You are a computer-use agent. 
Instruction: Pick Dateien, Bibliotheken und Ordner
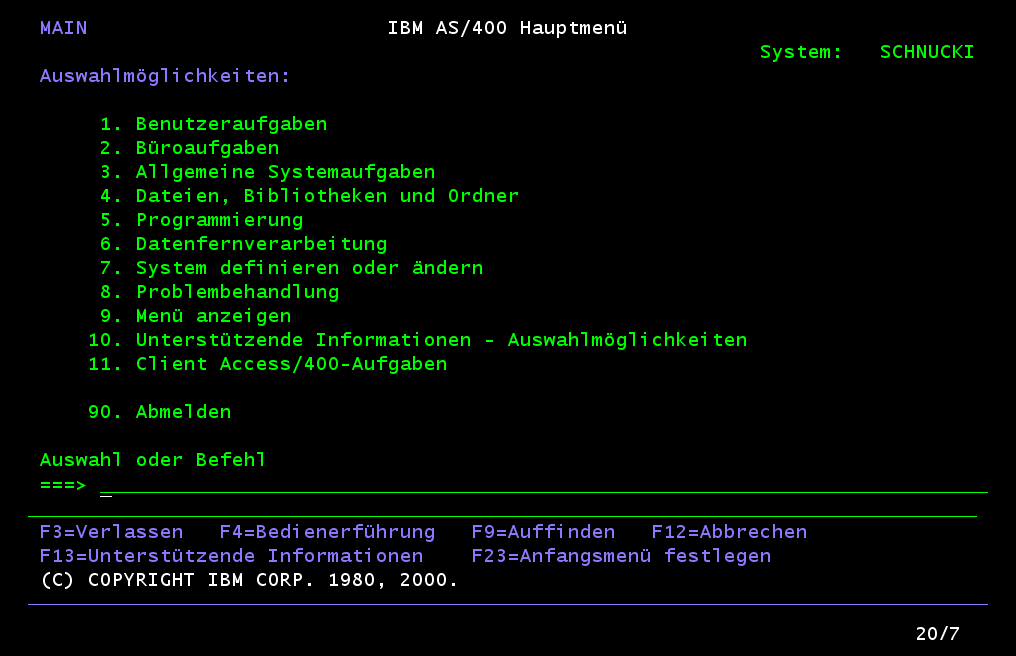point(310,196)
